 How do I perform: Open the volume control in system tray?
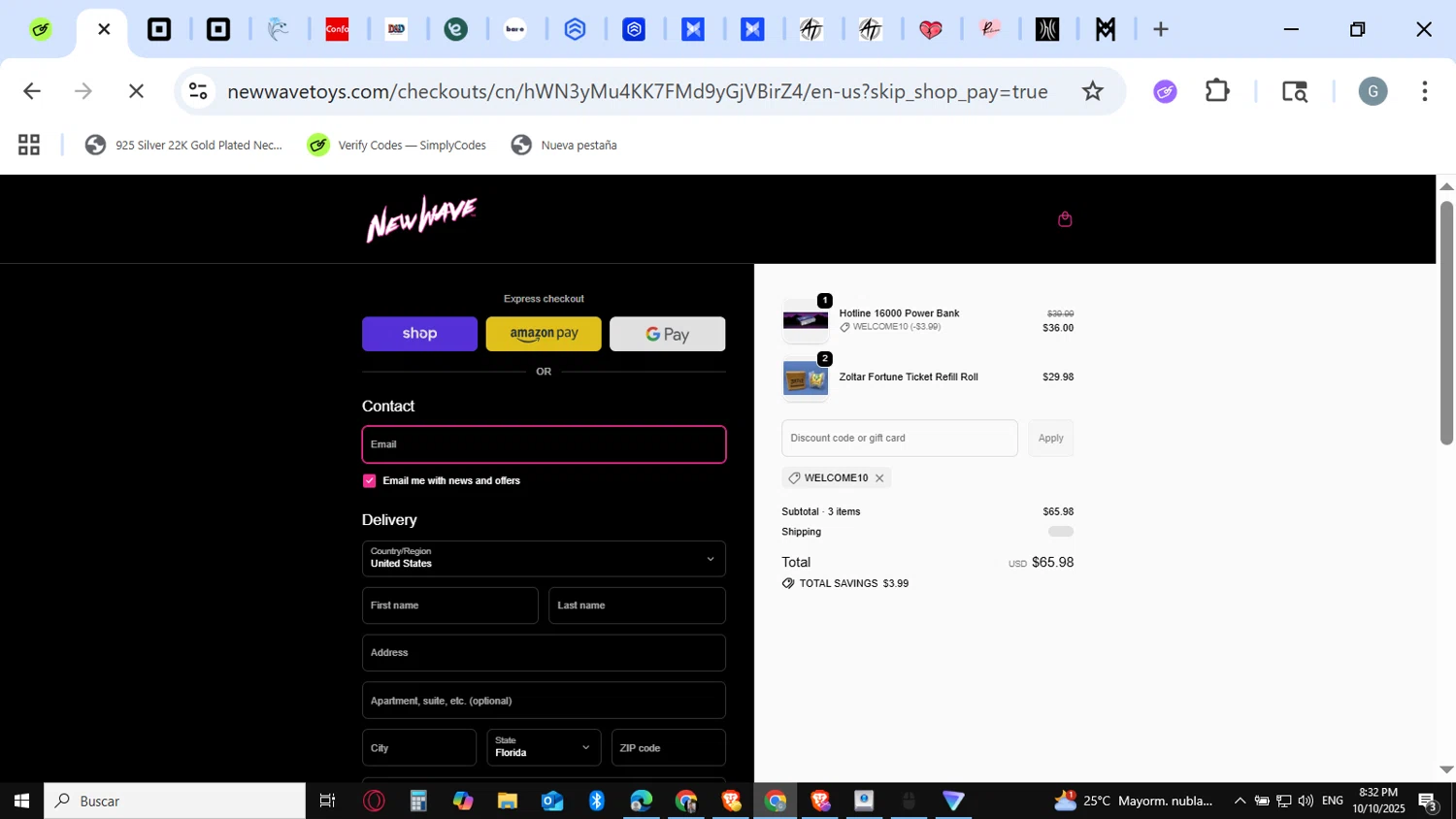pos(1306,801)
